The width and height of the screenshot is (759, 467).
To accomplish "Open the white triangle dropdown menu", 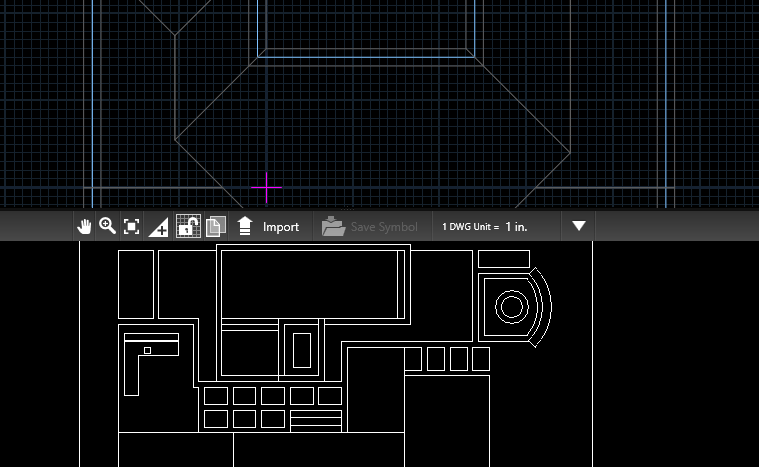I will pyautogui.click(x=578, y=226).
